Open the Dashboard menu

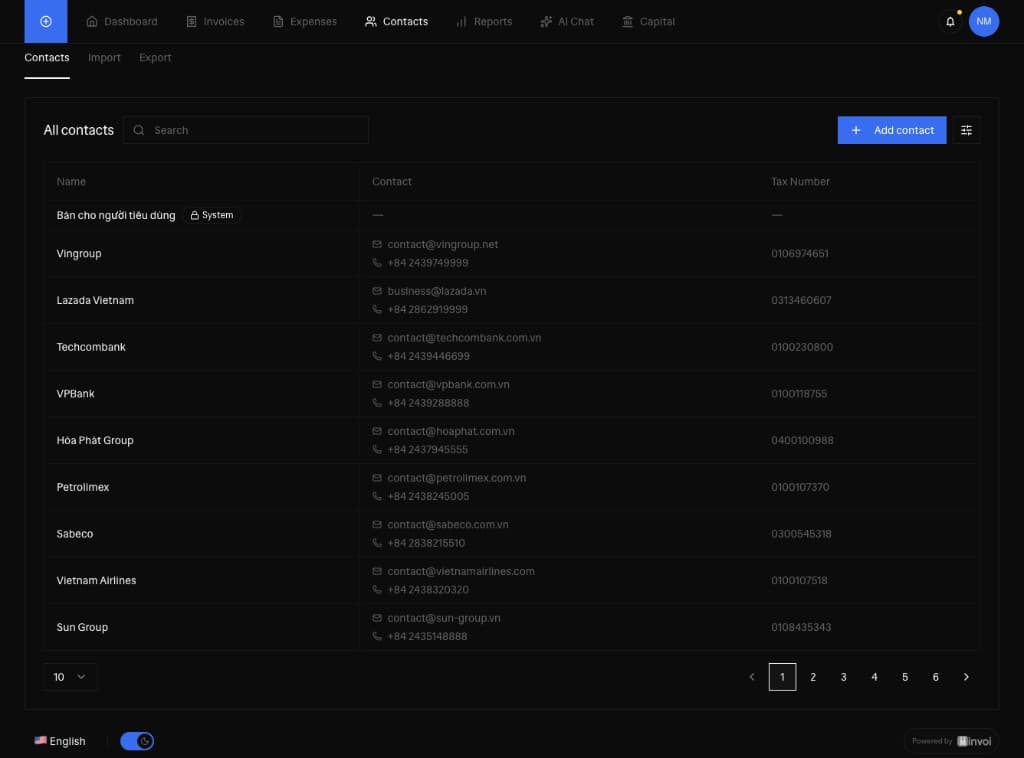(122, 22)
